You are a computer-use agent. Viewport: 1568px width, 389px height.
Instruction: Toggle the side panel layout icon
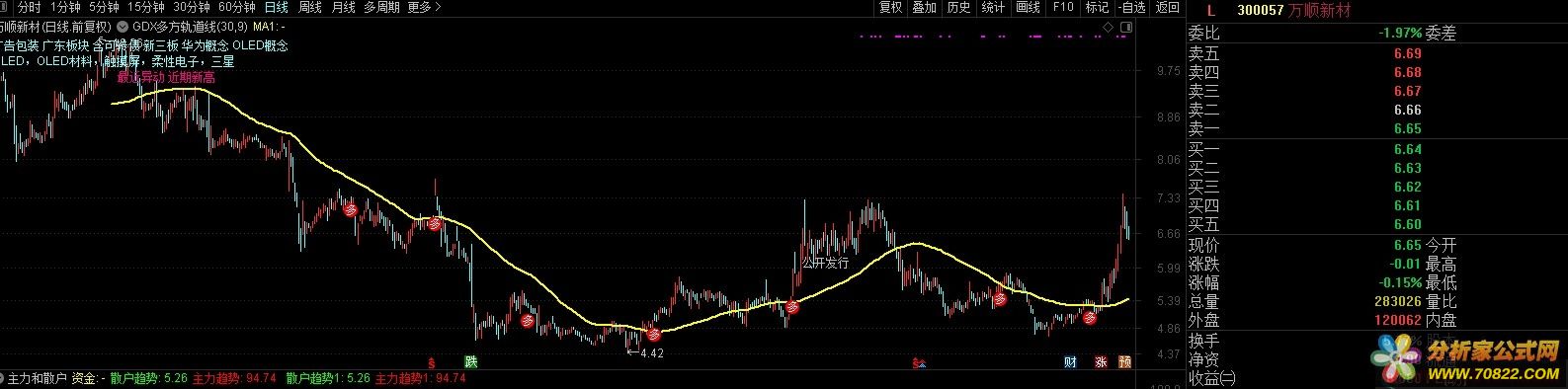(1126, 27)
